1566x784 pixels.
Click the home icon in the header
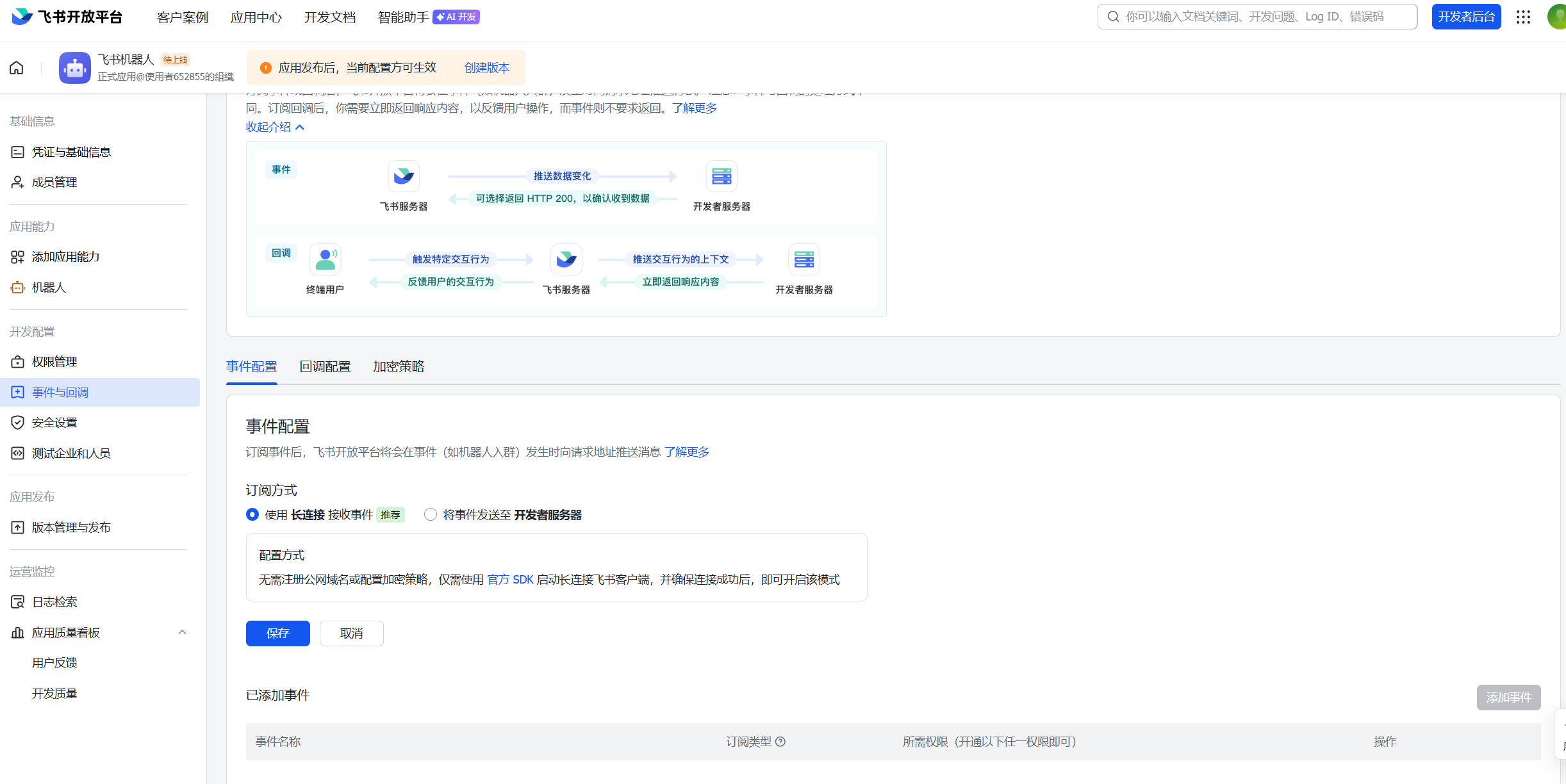point(17,68)
